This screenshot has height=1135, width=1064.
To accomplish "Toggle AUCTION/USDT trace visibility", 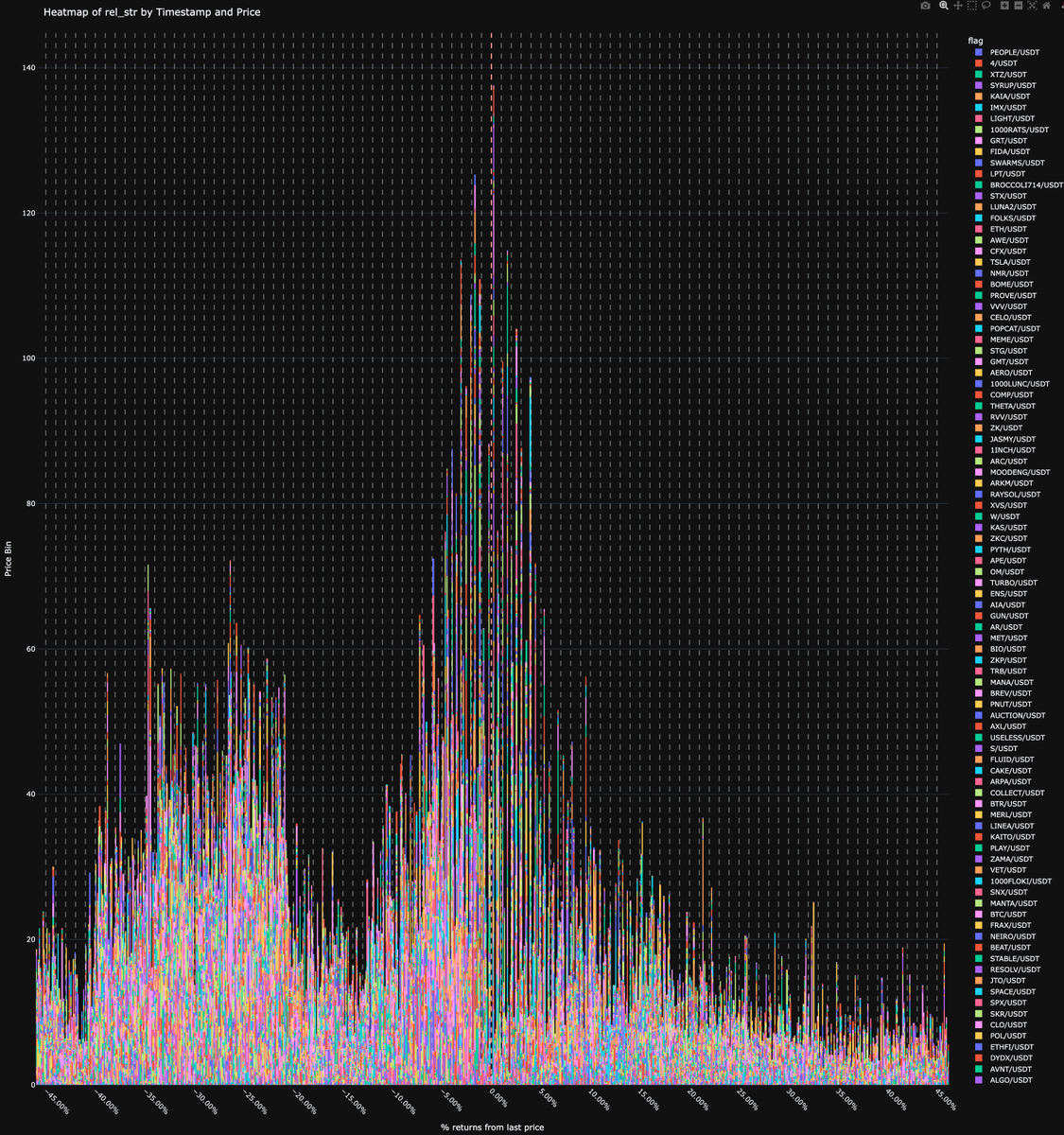I will [x=1010, y=715].
